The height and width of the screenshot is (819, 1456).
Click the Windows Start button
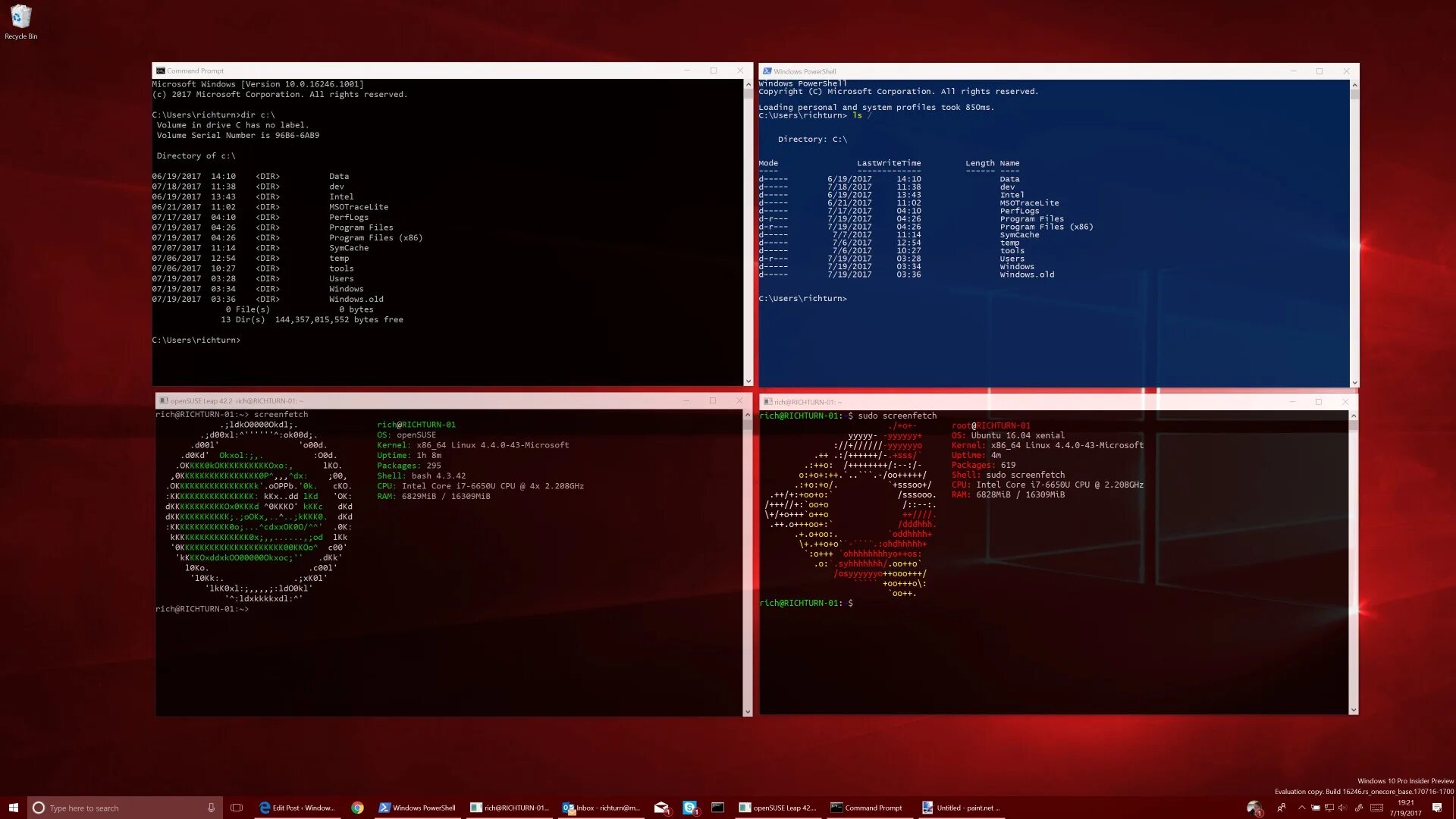pos(13,808)
